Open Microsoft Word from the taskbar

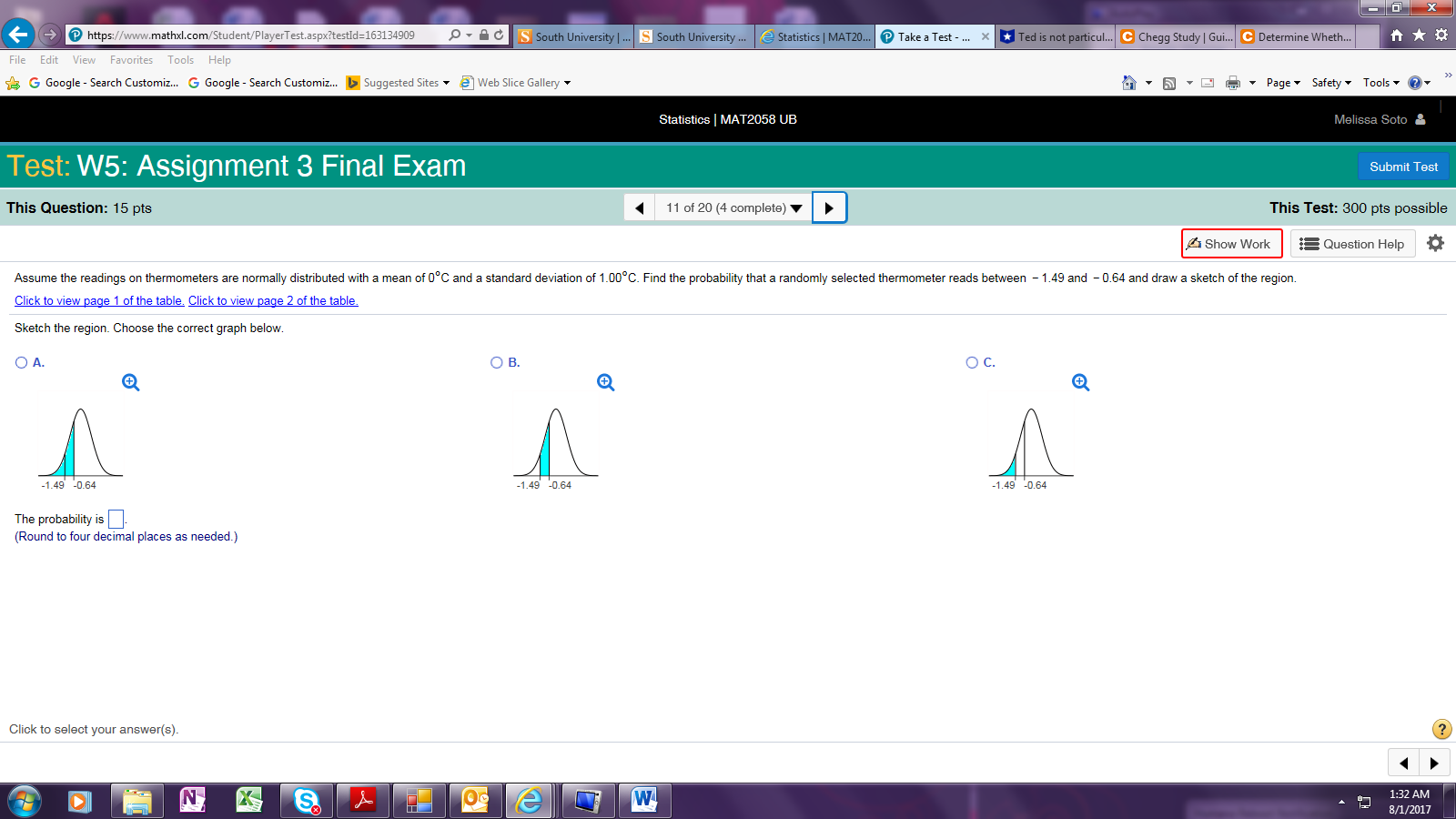click(644, 801)
